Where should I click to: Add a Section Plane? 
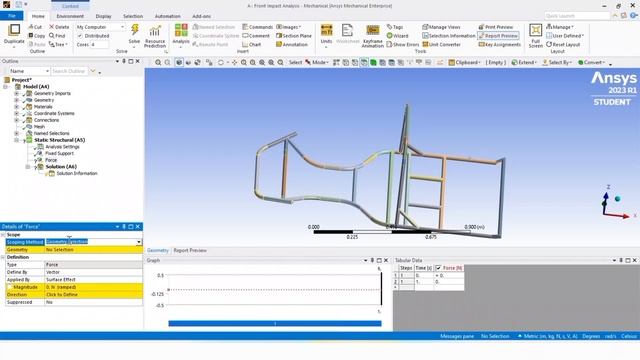(293, 36)
